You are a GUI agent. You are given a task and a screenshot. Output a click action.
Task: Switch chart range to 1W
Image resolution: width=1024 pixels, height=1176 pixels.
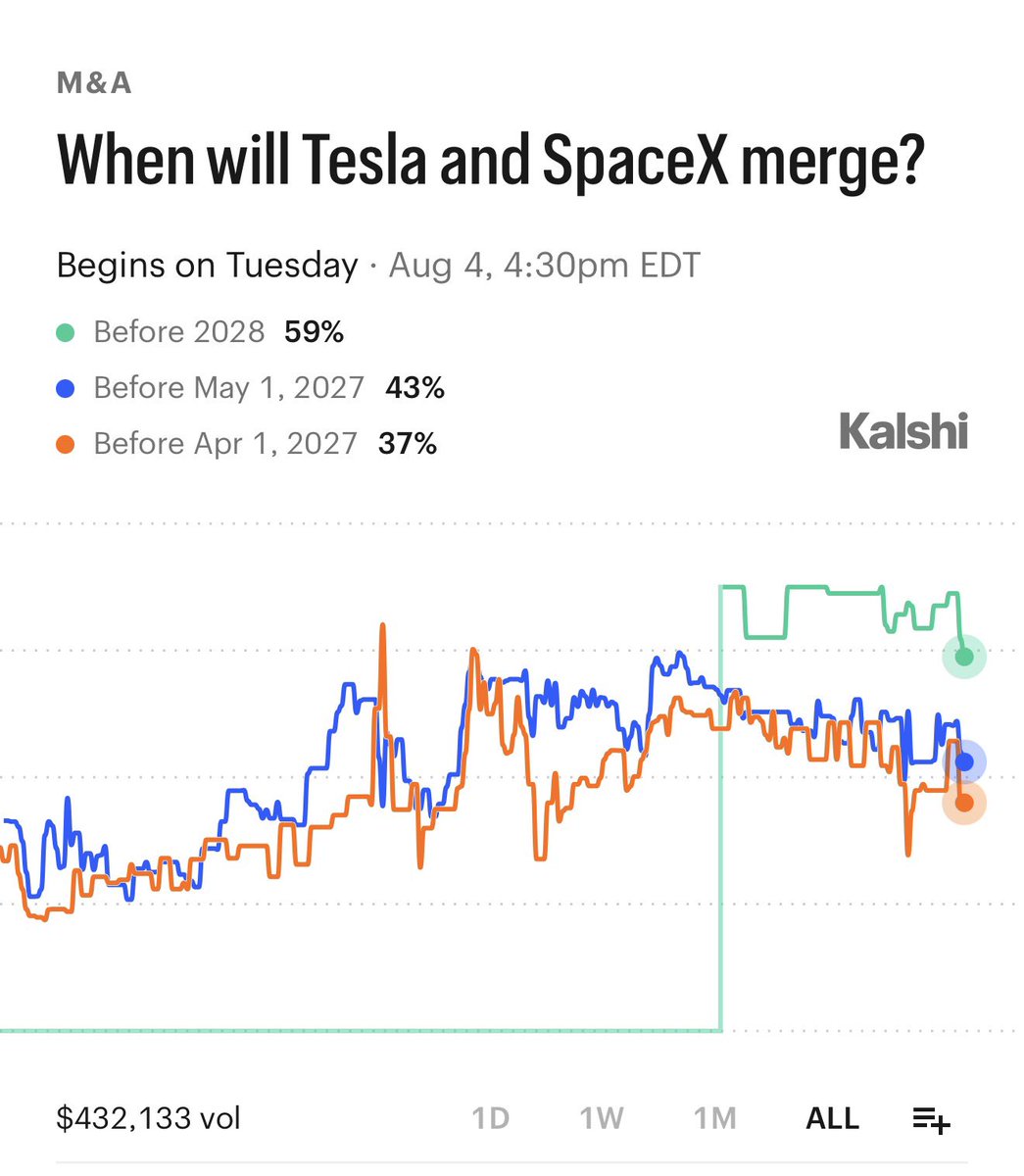tap(602, 1118)
